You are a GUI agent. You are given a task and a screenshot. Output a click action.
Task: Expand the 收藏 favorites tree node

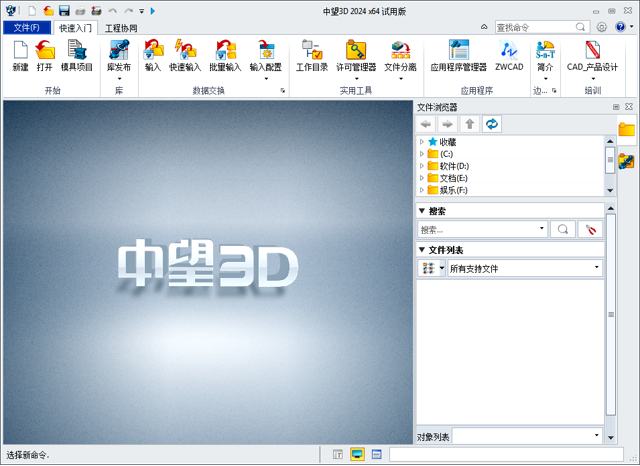click(422, 142)
